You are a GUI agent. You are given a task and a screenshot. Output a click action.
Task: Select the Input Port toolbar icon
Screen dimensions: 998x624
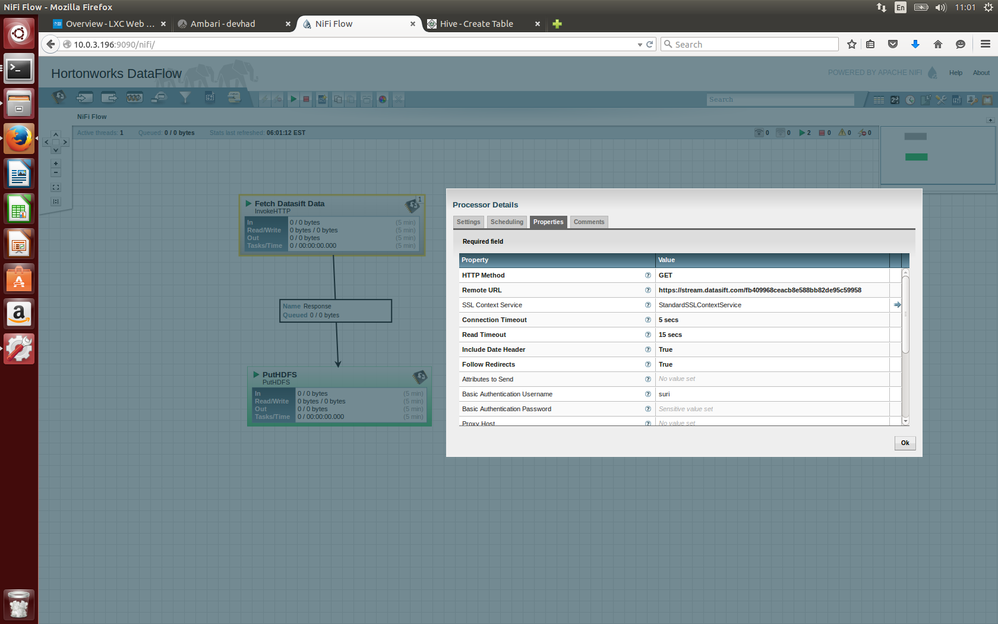point(84,97)
